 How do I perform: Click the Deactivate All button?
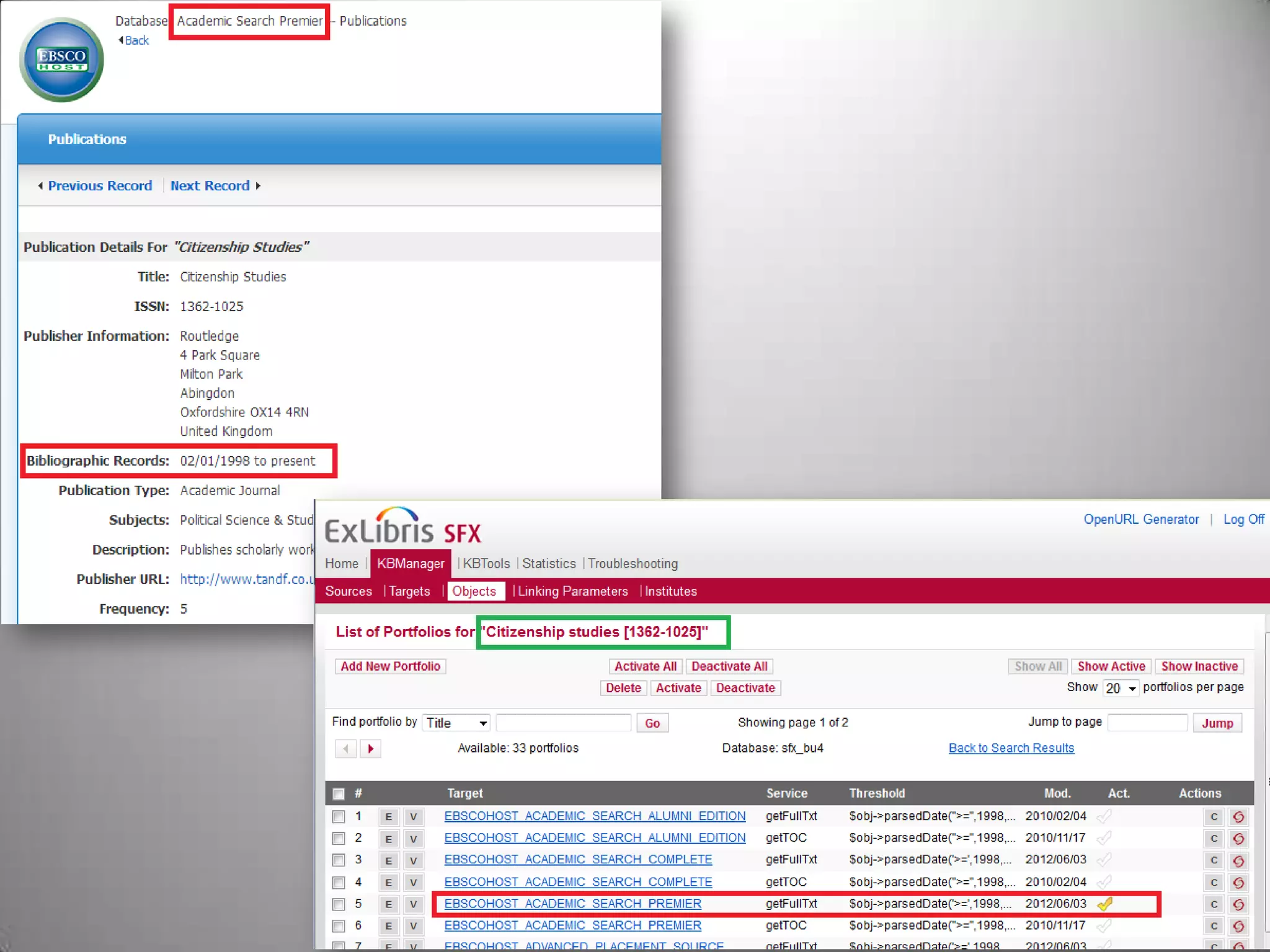pyautogui.click(x=729, y=666)
